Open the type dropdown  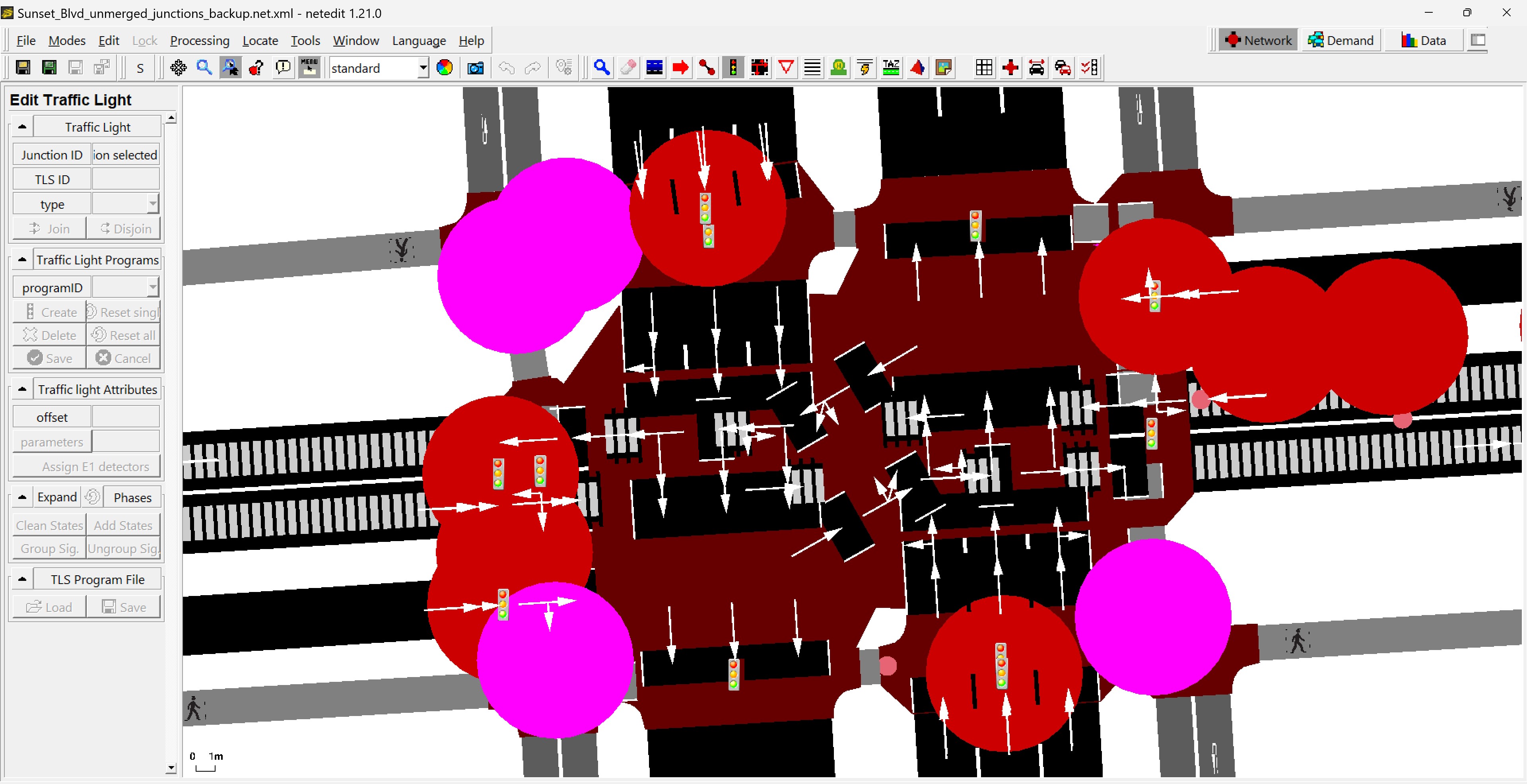(x=153, y=204)
